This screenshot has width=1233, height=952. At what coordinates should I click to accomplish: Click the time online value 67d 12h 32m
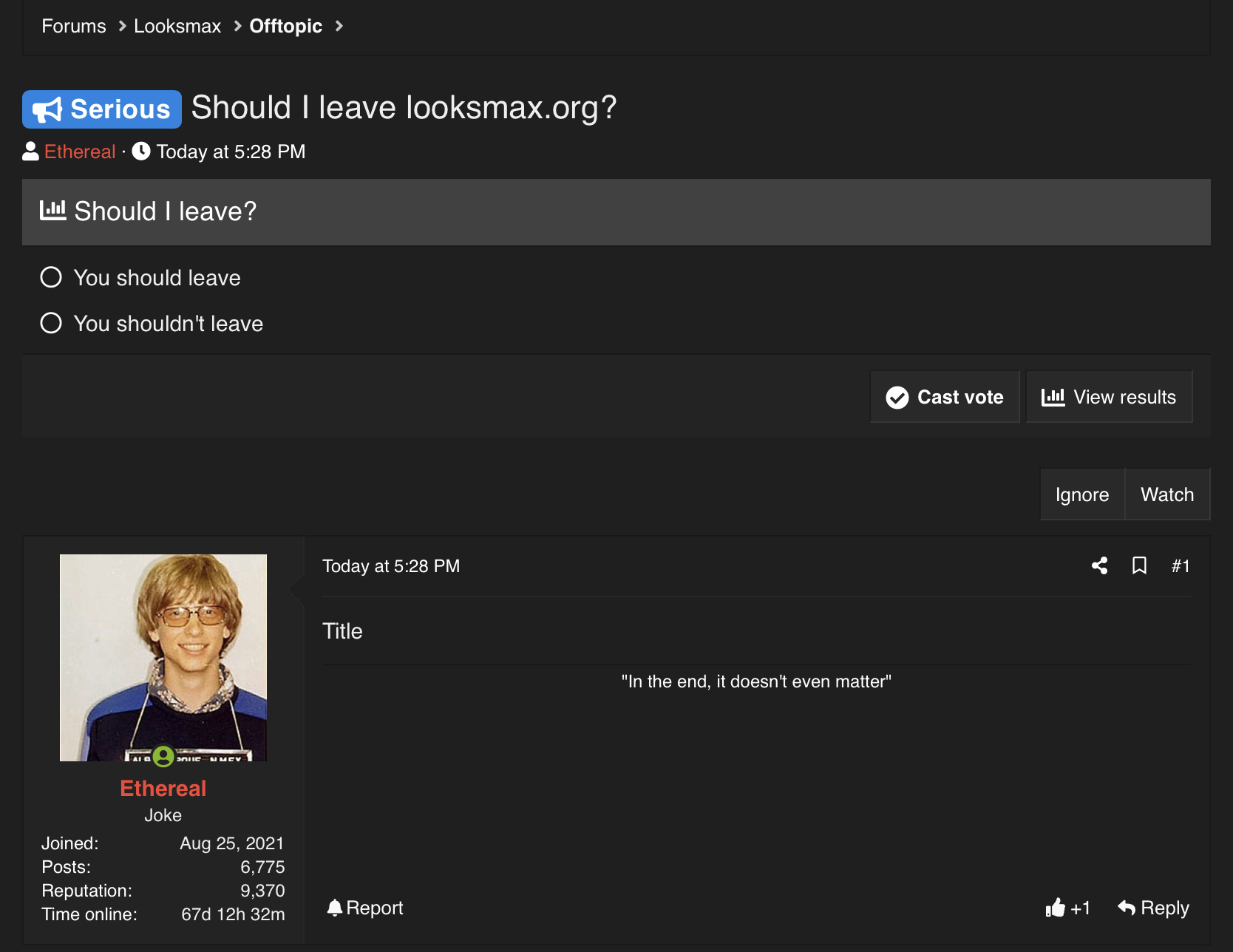click(233, 914)
